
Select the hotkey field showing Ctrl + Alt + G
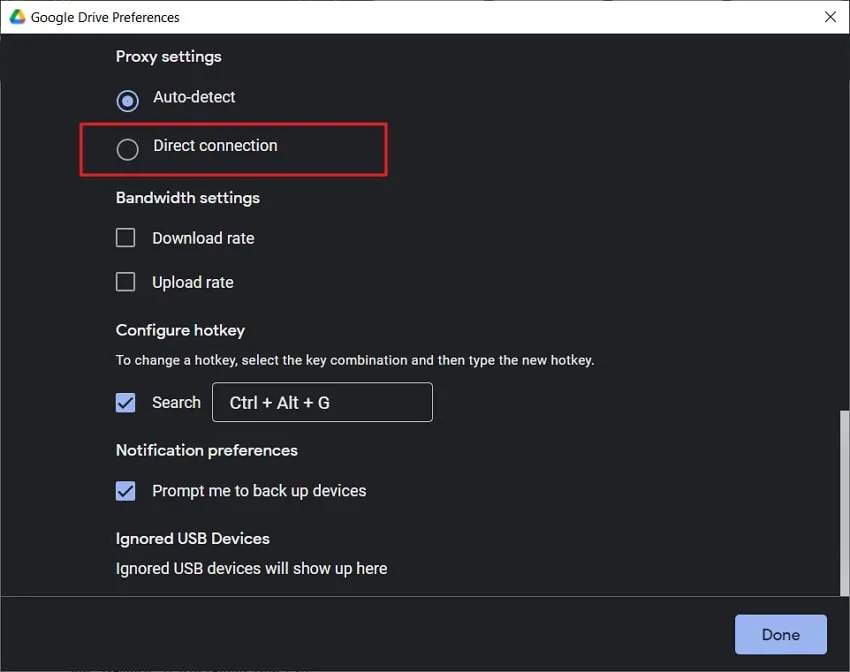321,402
